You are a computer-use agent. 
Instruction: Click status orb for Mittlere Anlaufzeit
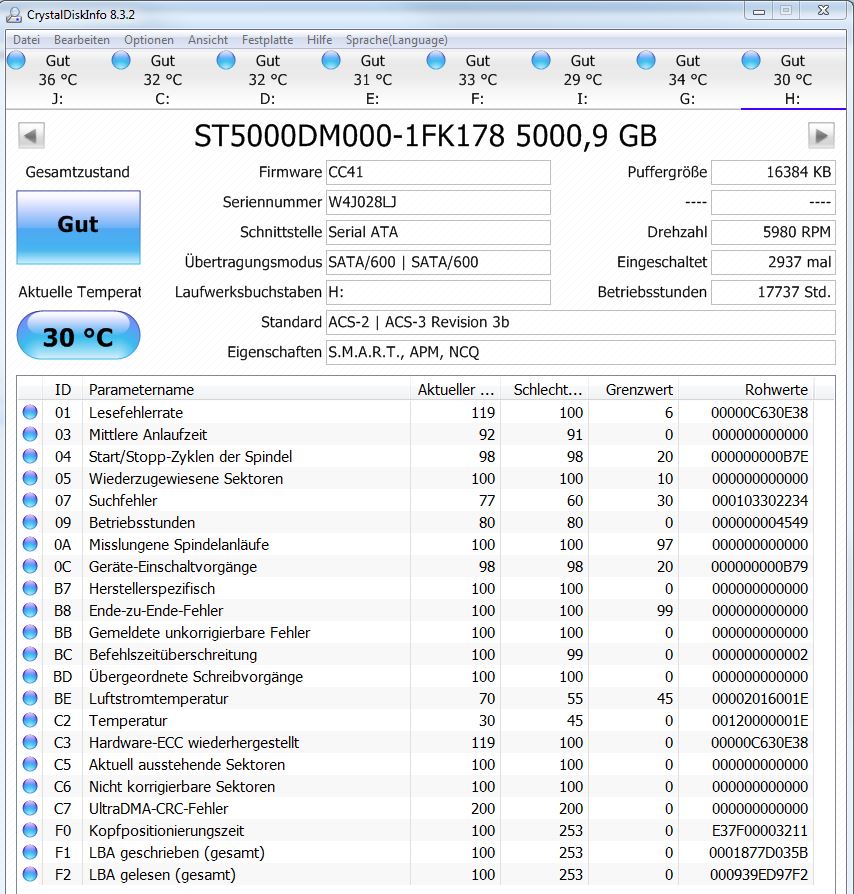coord(30,434)
